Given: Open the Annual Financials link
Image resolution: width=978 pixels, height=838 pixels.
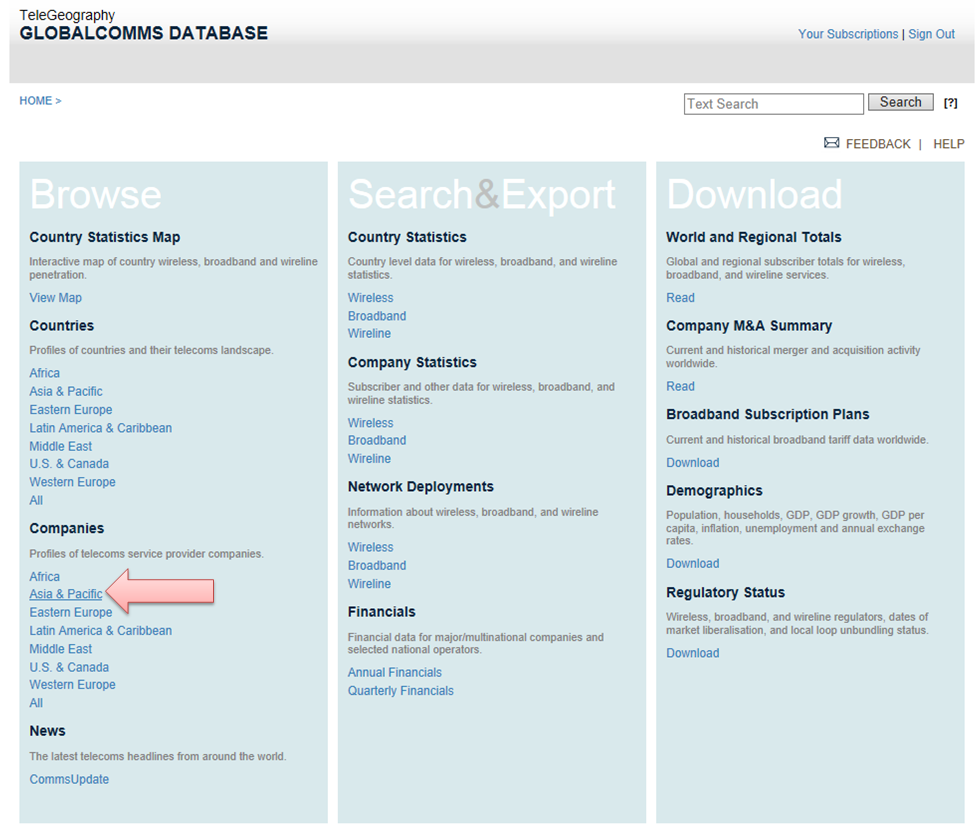Looking at the screenshot, I should [x=395, y=672].
